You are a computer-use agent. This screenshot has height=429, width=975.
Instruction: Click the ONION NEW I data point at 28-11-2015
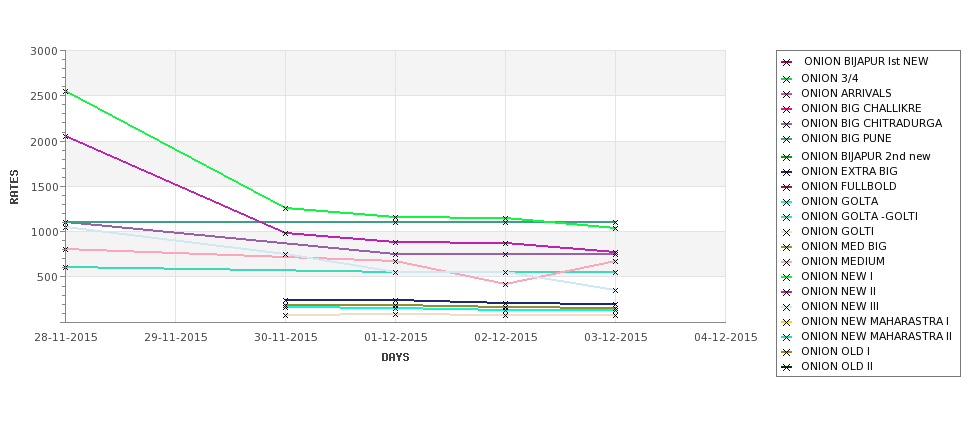click(66, 91)
